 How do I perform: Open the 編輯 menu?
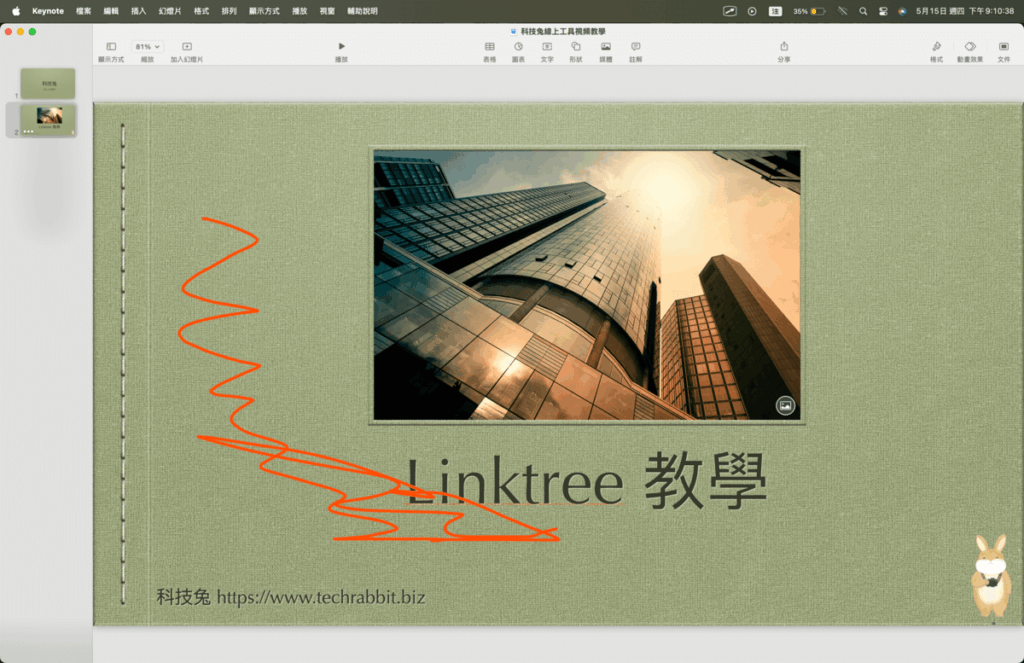tap(111, 11)
